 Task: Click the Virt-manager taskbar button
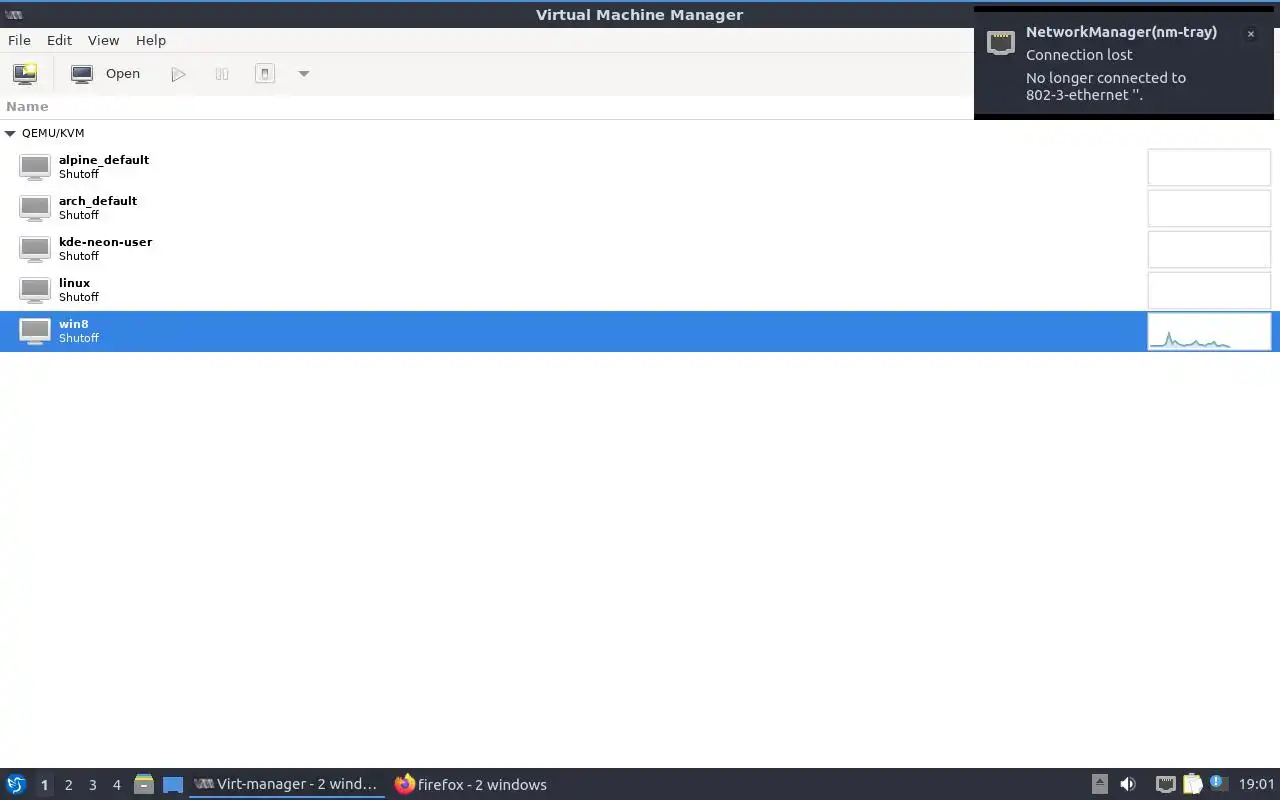tap(286, 784)
